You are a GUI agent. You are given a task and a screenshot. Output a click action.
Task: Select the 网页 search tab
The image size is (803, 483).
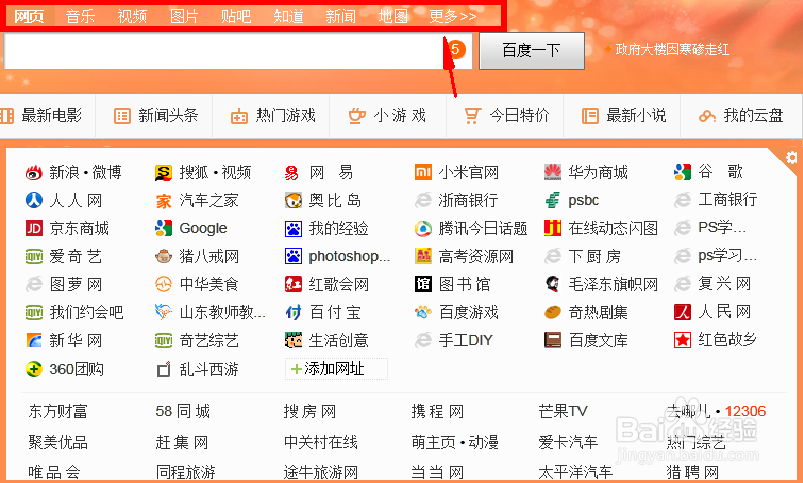pos(29,16)
